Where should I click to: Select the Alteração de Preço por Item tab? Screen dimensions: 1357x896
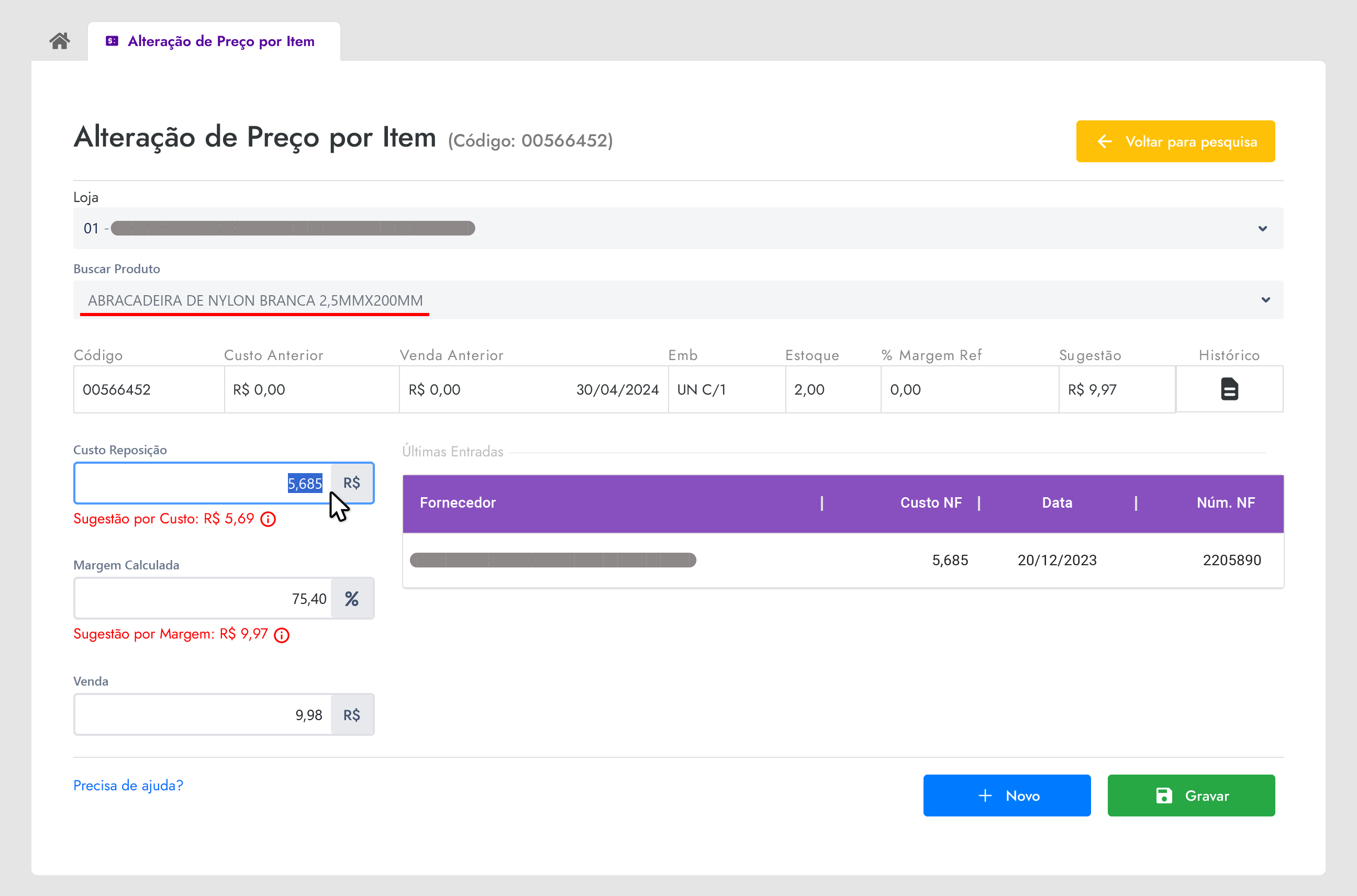coord(220,41)
